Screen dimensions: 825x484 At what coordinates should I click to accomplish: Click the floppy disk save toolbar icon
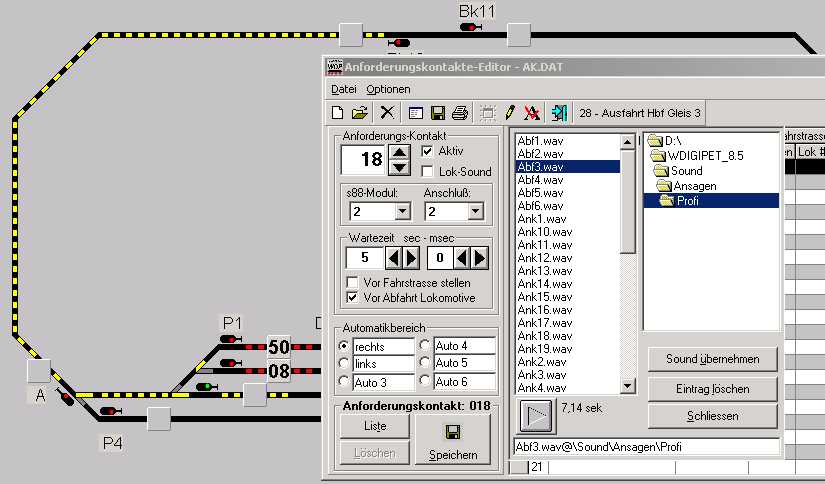click(437, 113)
